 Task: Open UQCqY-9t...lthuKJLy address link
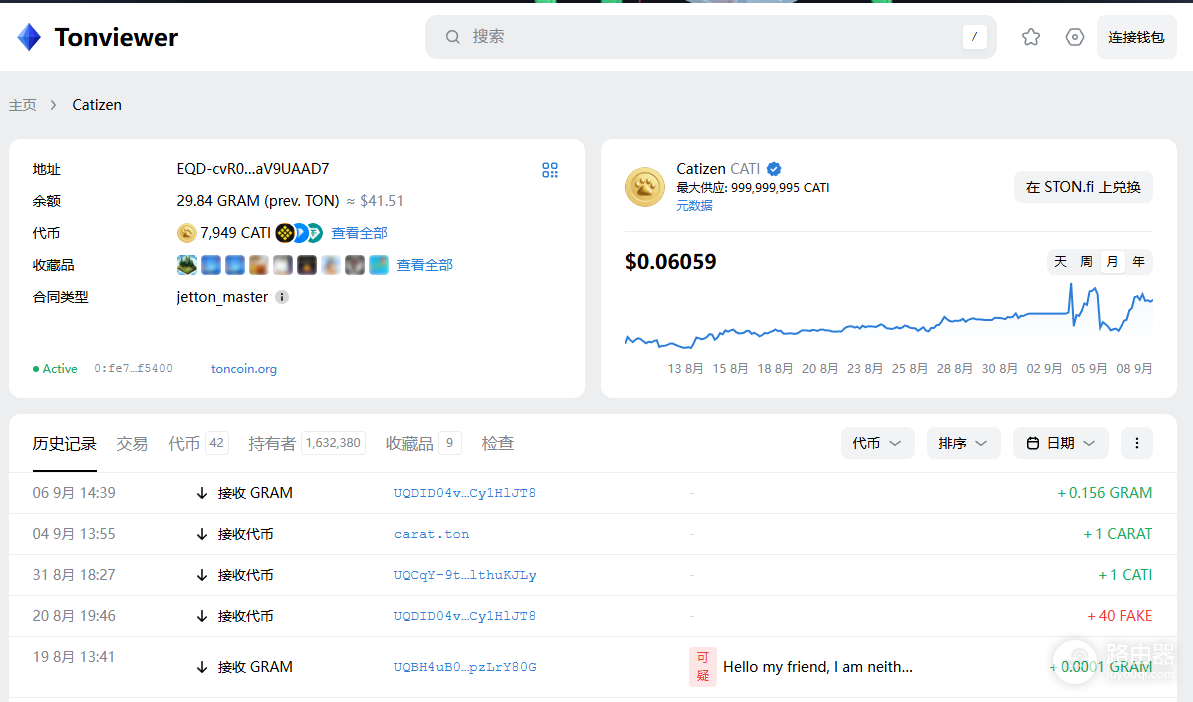point(465,575)
